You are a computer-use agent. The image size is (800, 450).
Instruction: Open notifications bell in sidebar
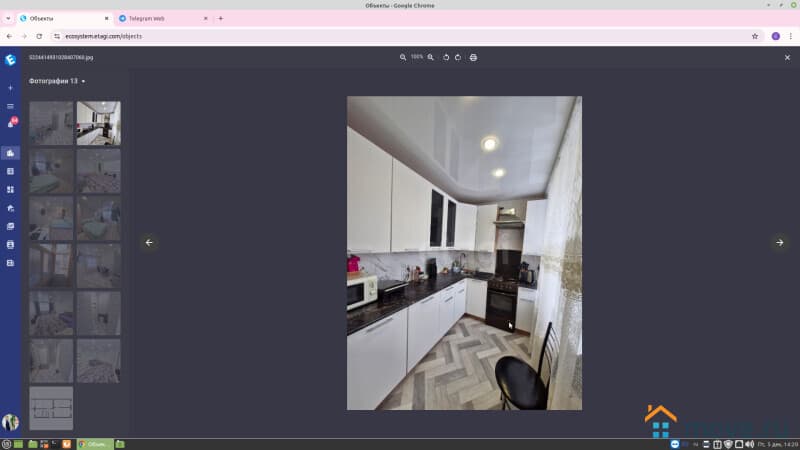[11, 124]
